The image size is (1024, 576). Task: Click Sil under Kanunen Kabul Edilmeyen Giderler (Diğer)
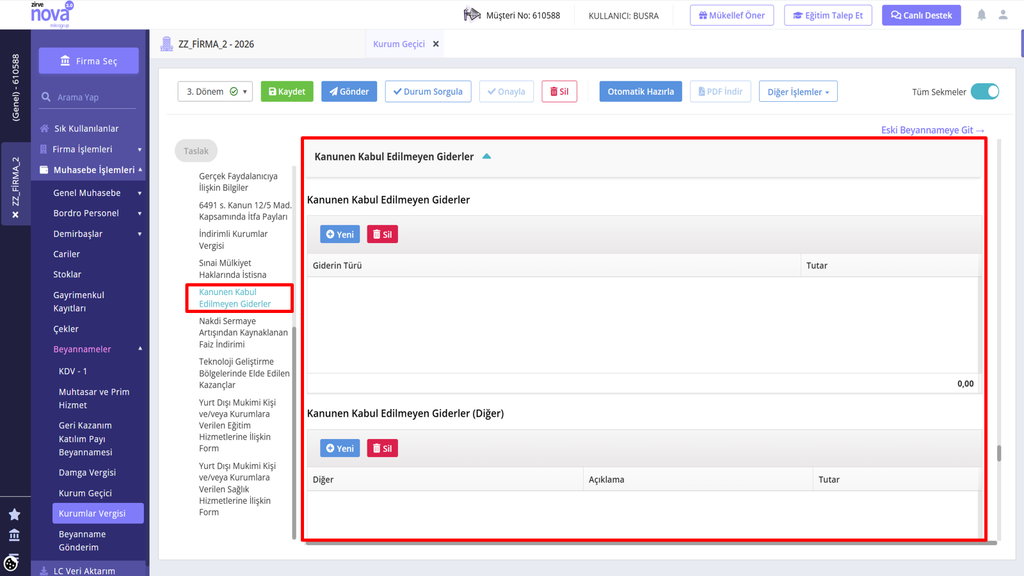(x=382, y=448)
